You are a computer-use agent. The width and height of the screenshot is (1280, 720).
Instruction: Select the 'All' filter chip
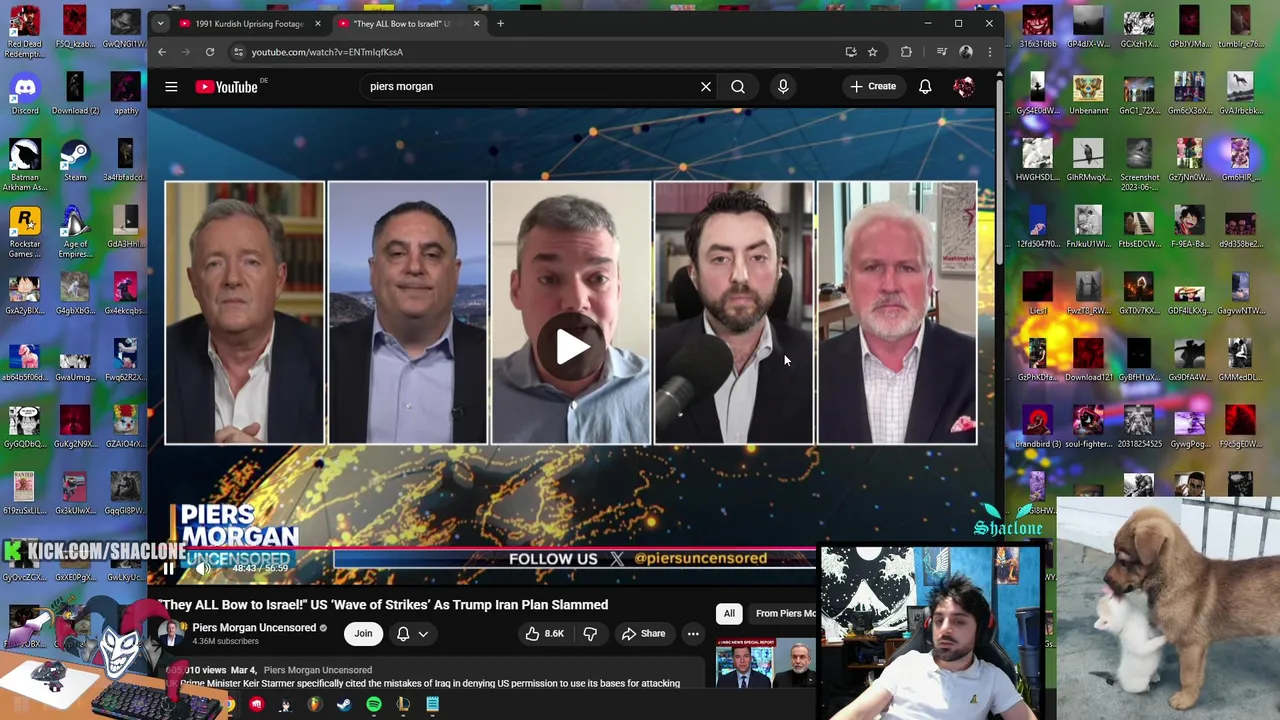(729, 613)
